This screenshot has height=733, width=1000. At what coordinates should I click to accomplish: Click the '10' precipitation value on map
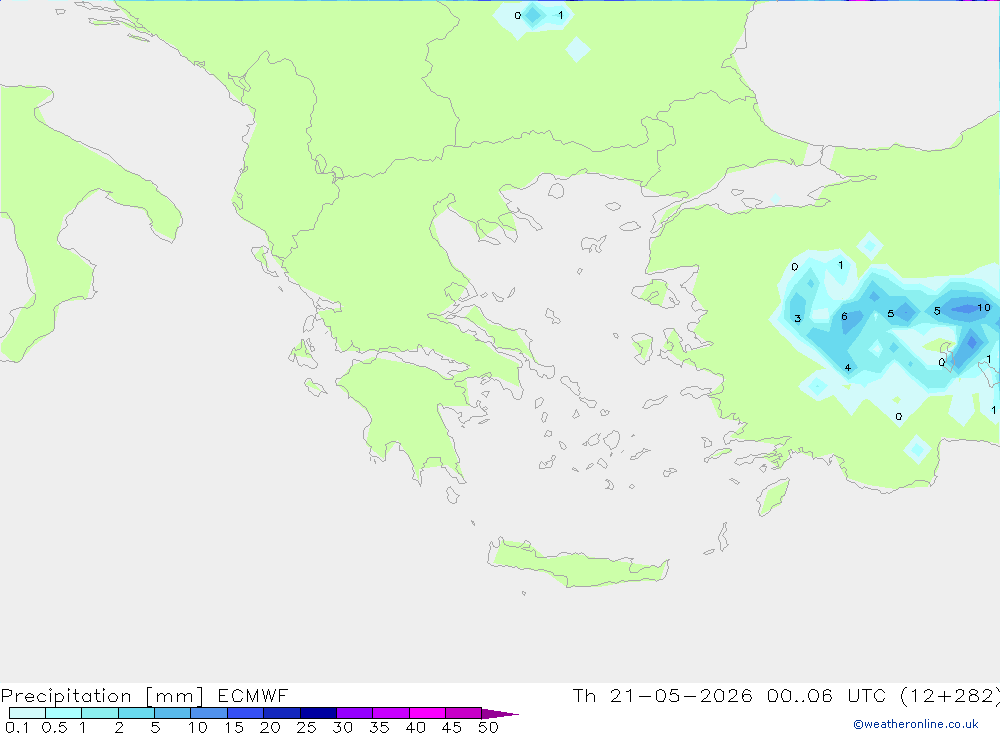[x=984, y=307]
